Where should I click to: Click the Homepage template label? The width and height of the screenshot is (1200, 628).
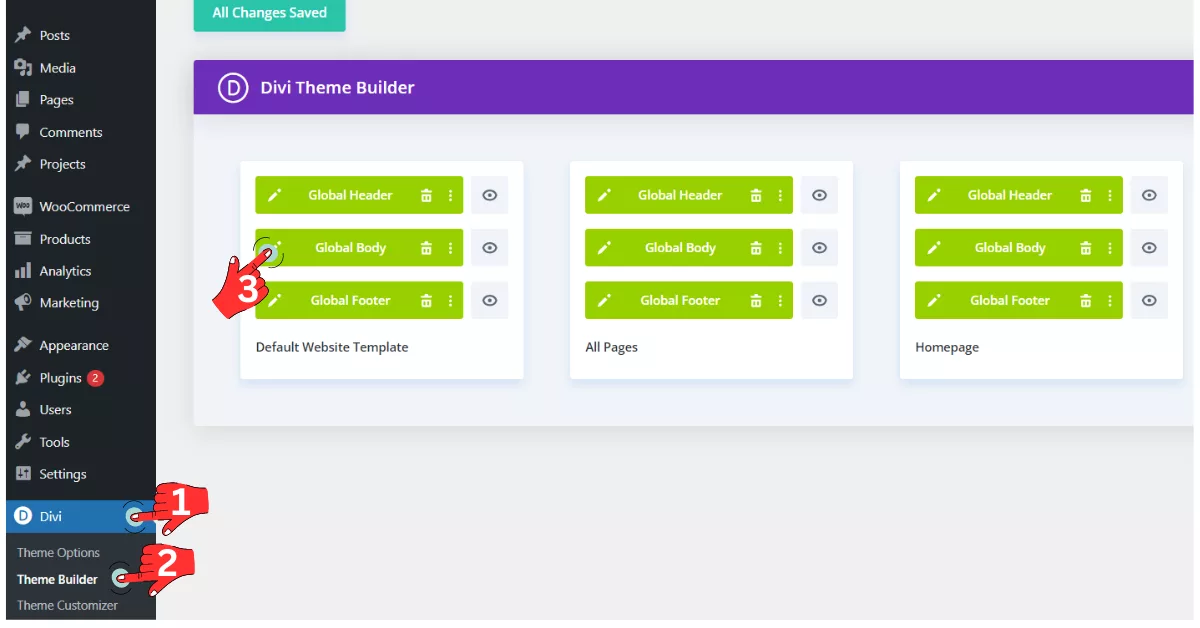tap(947, 347)
